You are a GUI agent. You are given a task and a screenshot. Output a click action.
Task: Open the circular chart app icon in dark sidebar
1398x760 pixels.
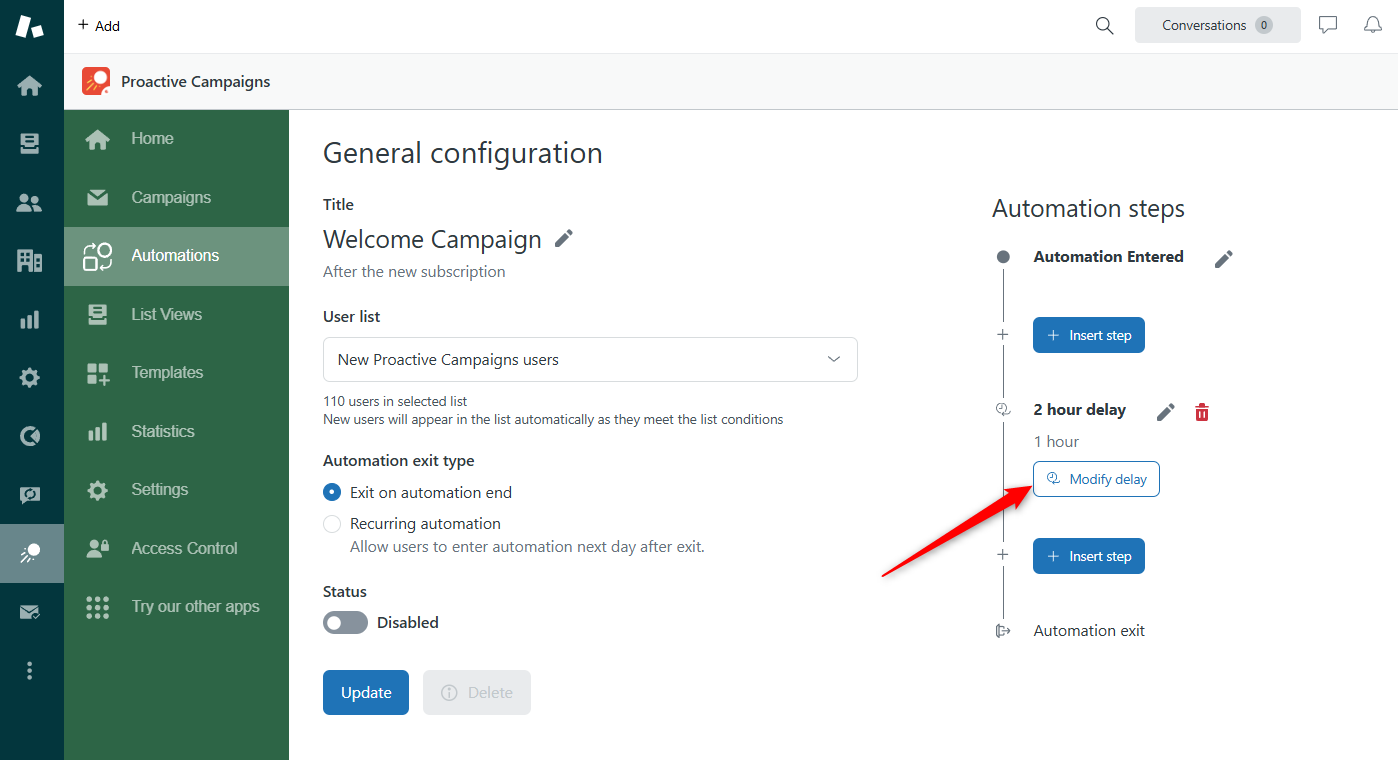pyautogui.click(x=30, y=436)
